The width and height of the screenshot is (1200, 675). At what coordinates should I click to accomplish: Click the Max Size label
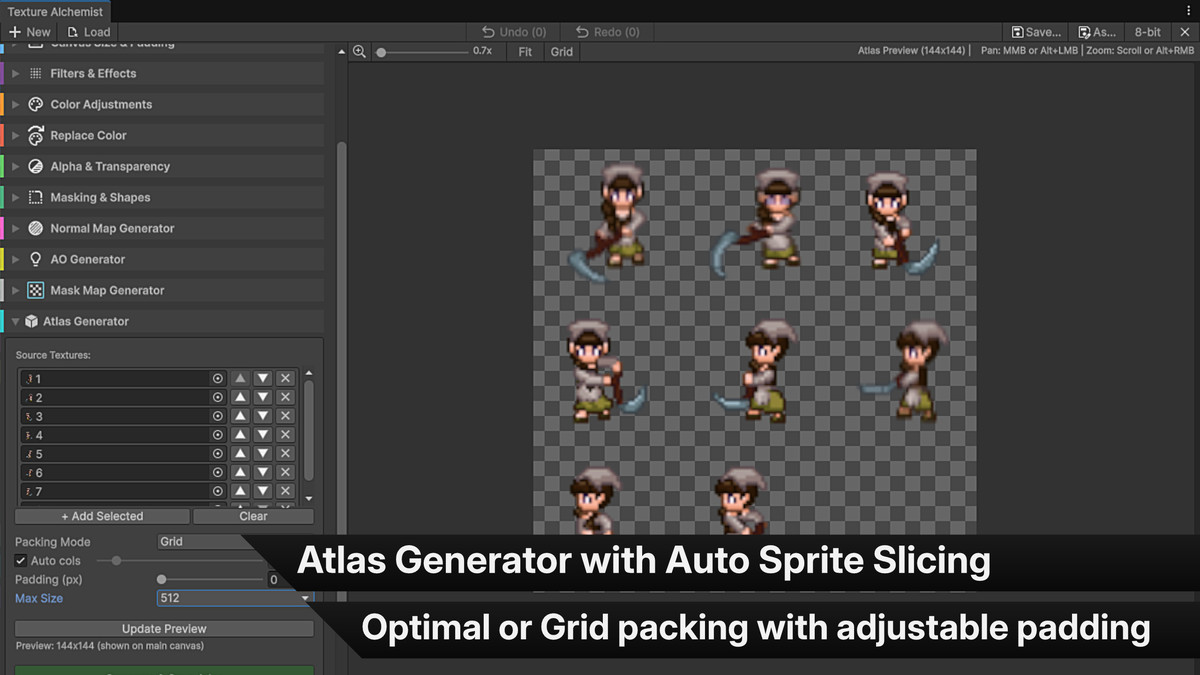39,598
